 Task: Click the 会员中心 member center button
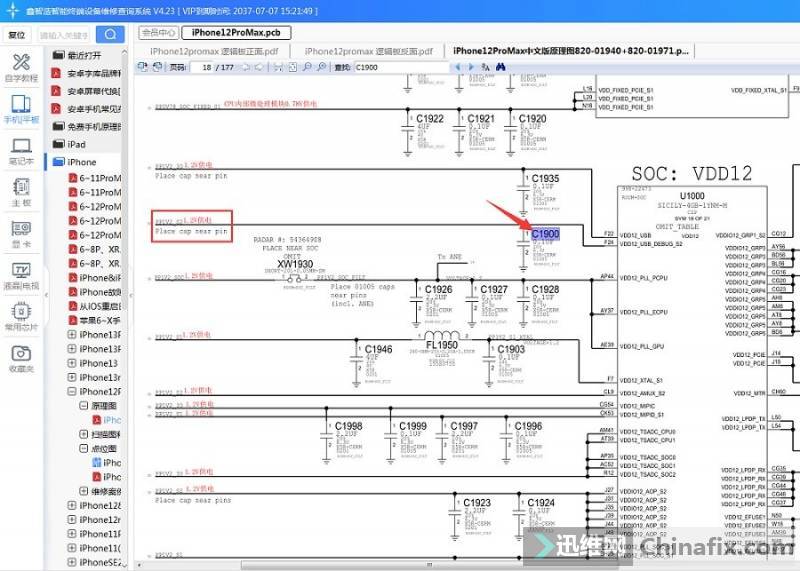158,33
